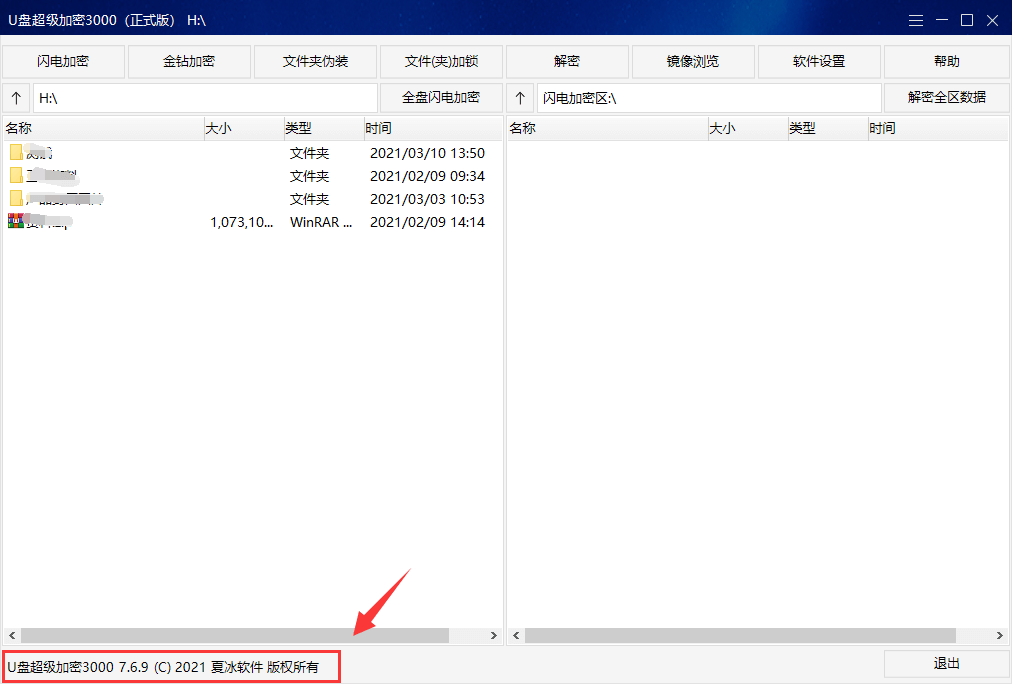Screen dimensions: 1012x684
Task: Open the hamburger menu in the title bar
Action: (x=916, y=19)
